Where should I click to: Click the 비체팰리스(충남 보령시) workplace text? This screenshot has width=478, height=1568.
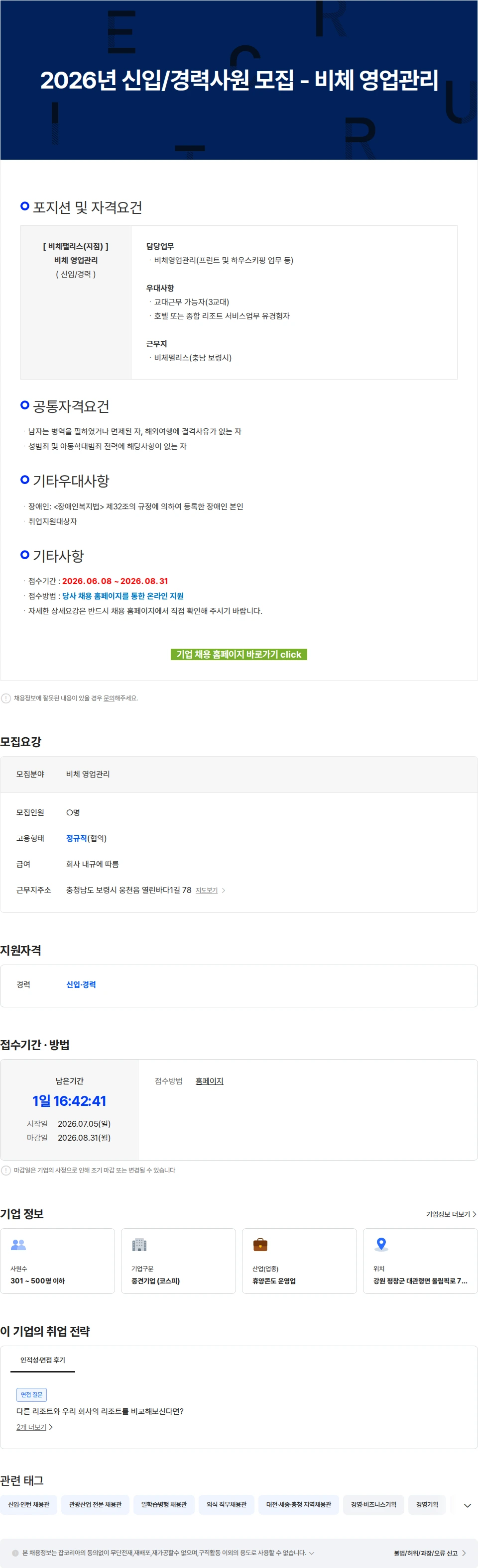(192, 357)
